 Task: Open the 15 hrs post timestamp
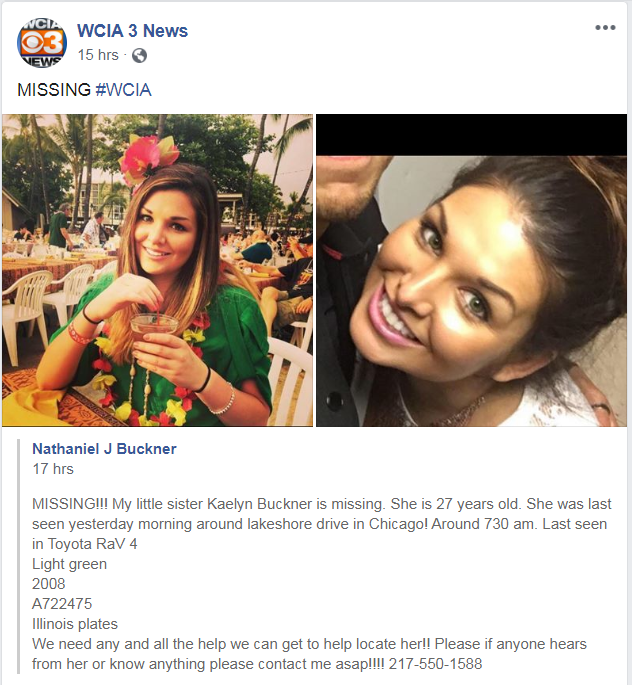click(x=98, y=55)
